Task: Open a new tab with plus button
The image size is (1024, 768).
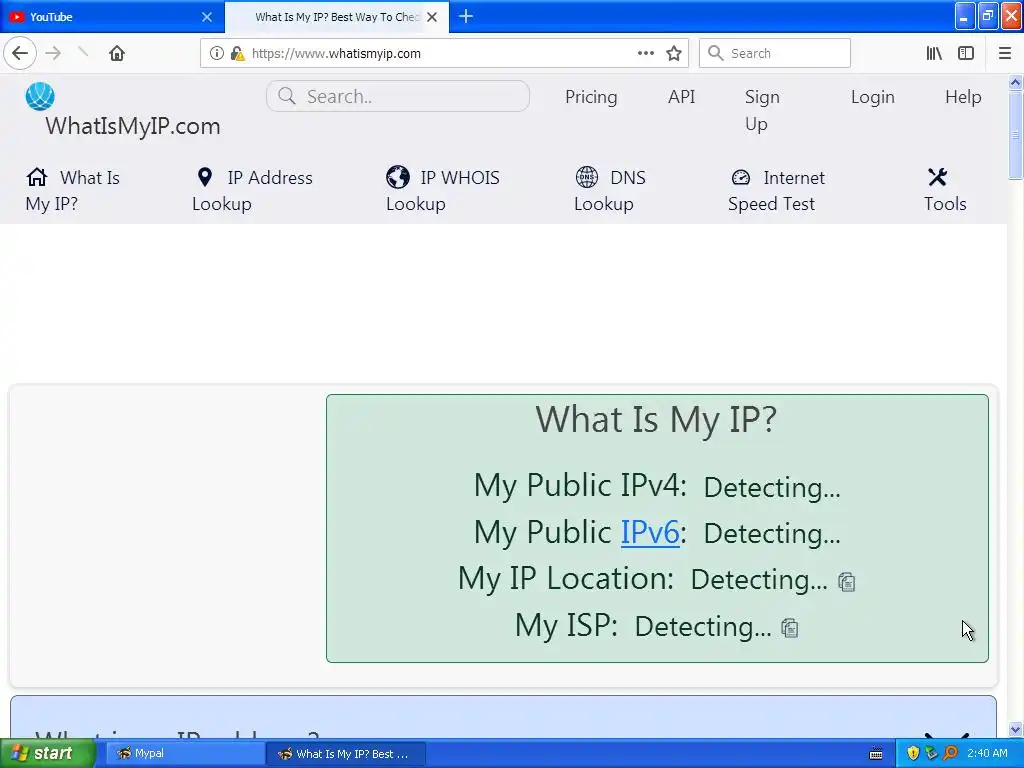Action: pyautogui.click(x=466, y=16)
